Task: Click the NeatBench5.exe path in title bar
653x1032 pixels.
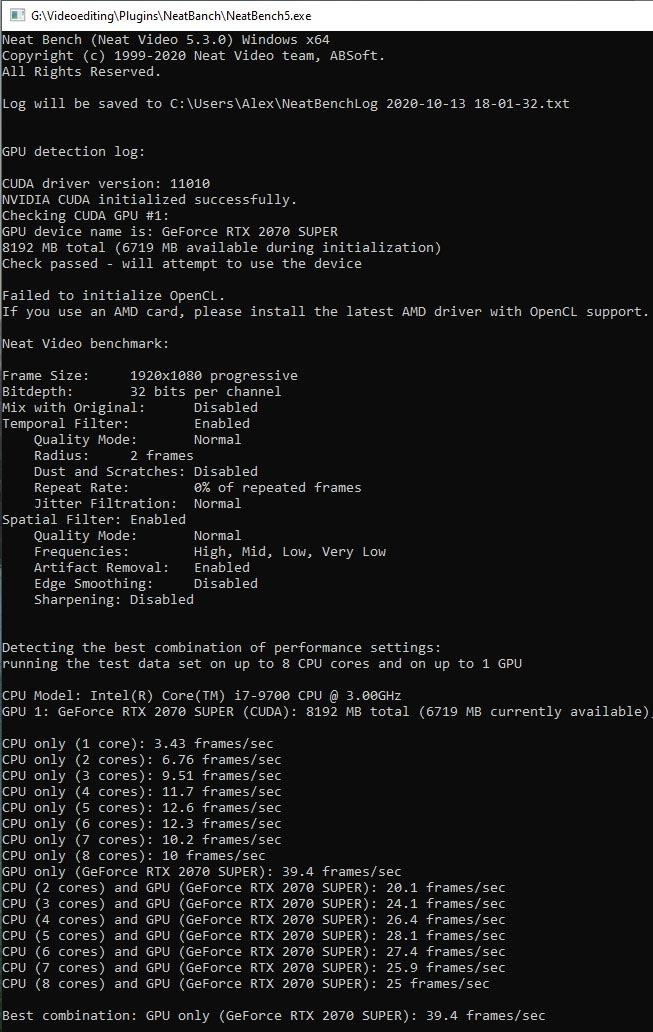Action: click(x=171, y=15)
